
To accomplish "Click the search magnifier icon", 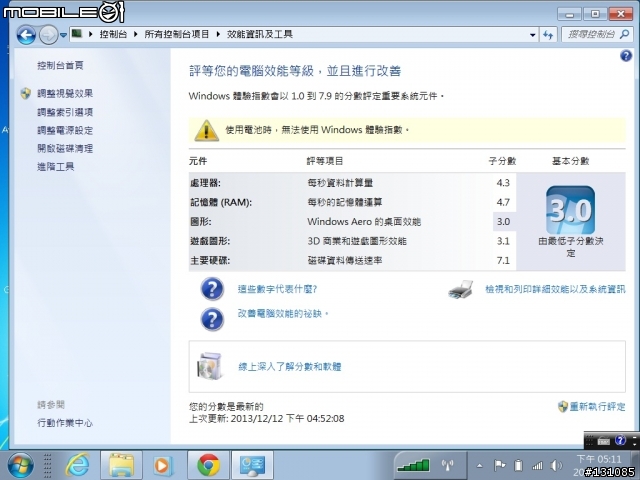I will 624,35.
